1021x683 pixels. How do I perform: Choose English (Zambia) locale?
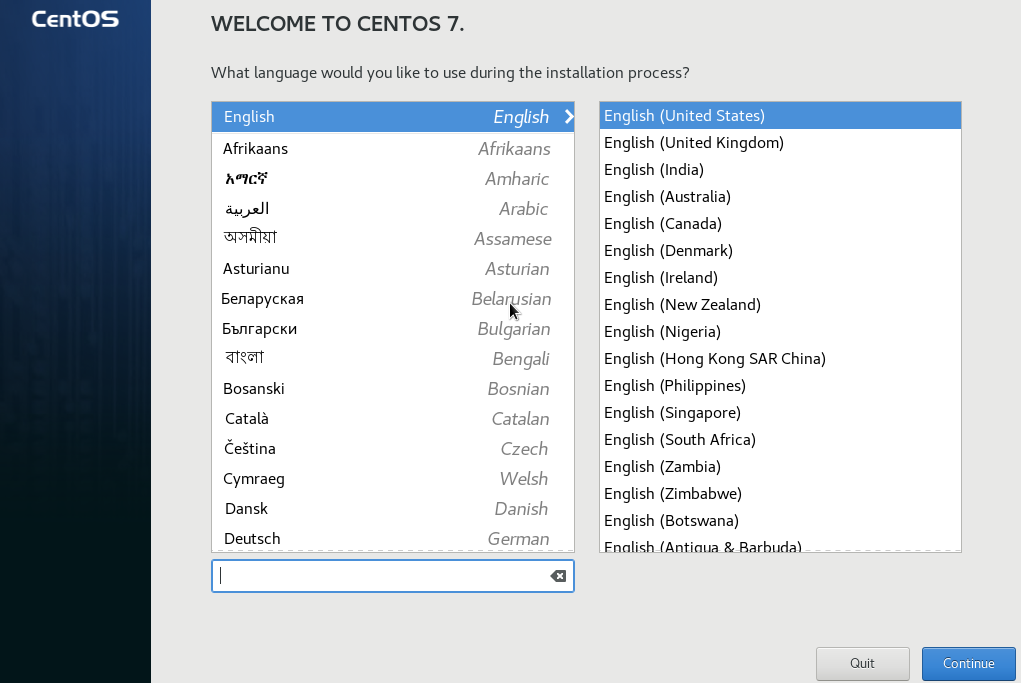780,467
